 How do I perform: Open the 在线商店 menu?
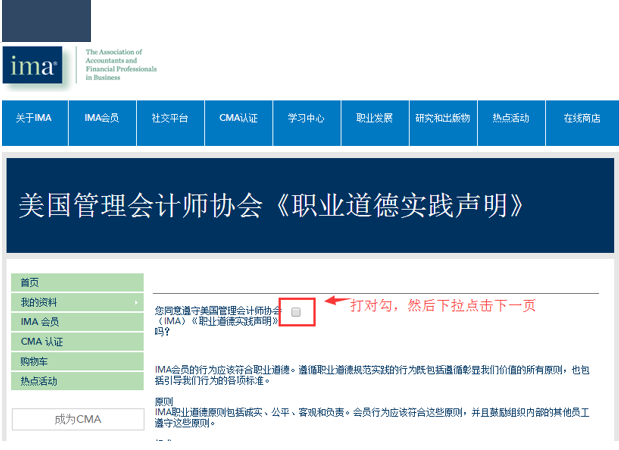[582, 123]
